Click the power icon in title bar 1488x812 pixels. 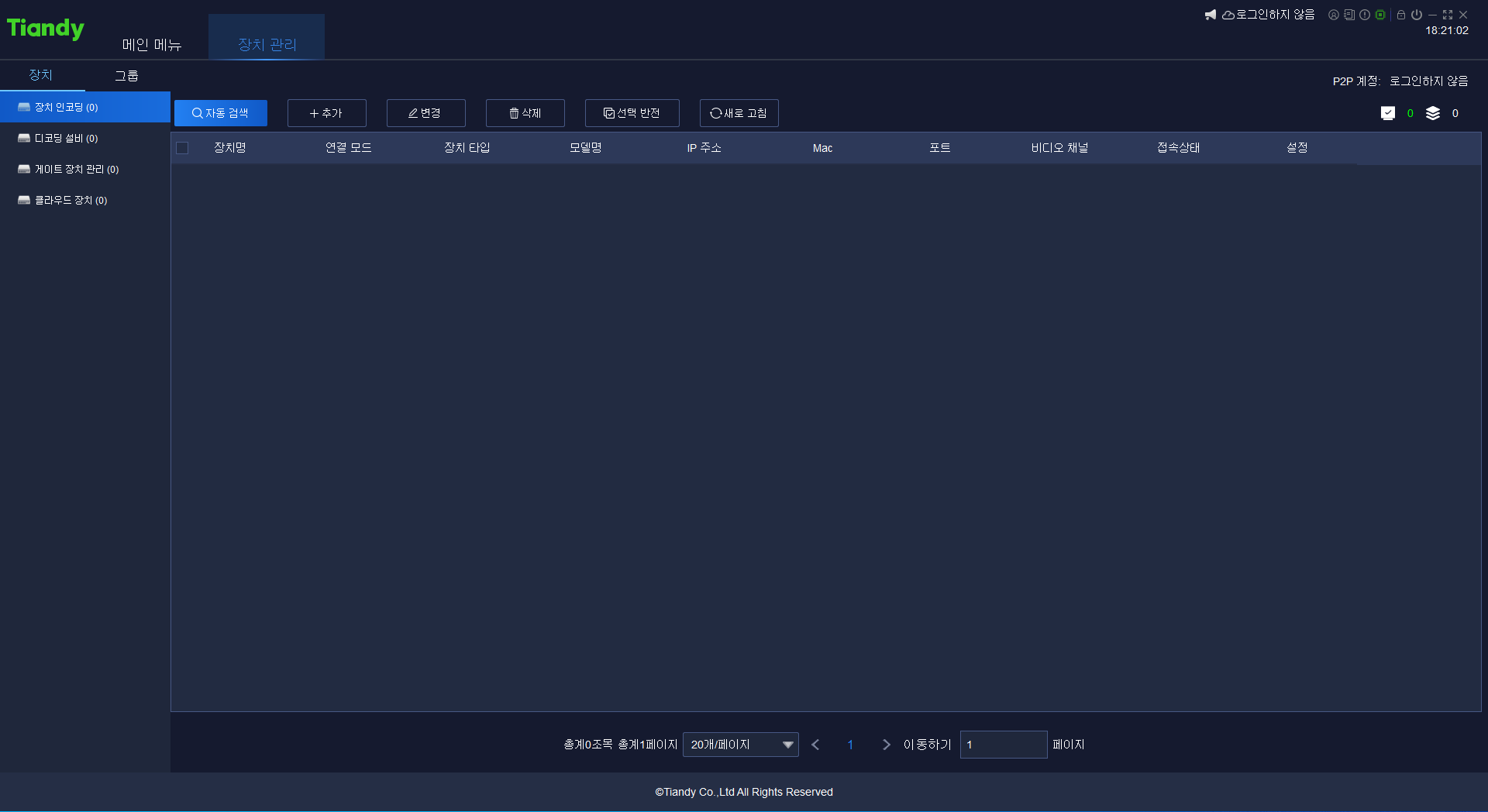[x=1417, y=15]
